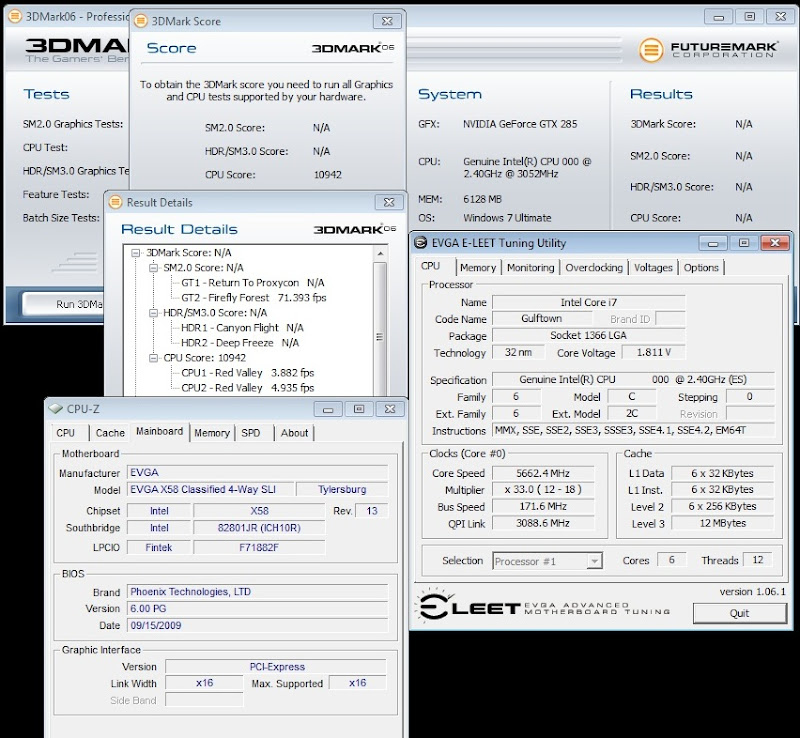Collapse the CPU Score tree branch
The image size is (800, 738).
(154, 357)
